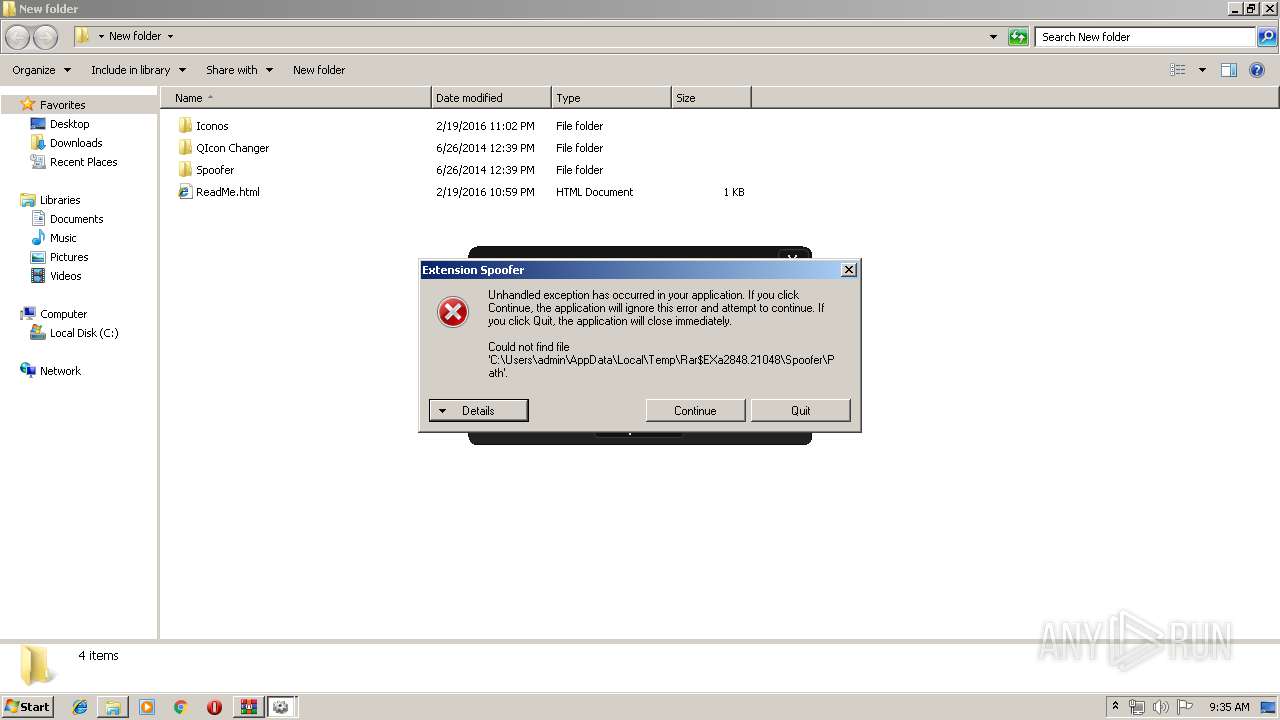Open Explorer help question mark icon
This screenshot has height=720, width=1280.
pyautogui.click(x=1257, y=70)
